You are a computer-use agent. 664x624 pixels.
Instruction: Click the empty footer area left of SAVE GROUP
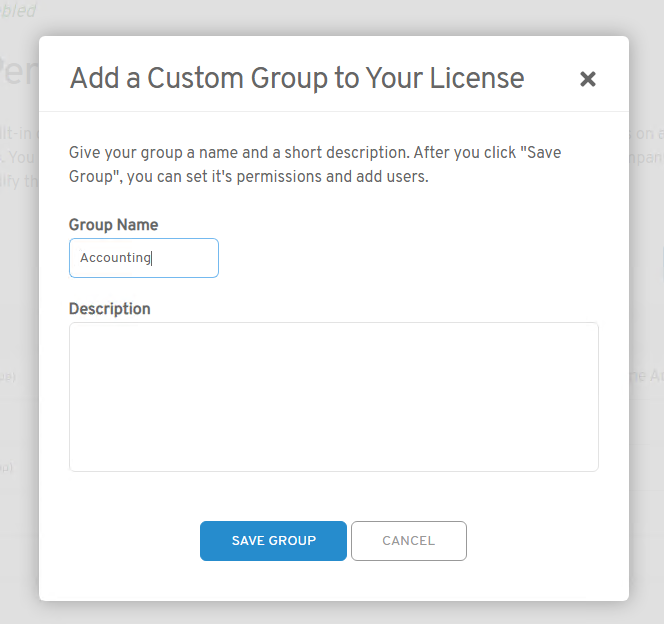coord(120,541)
